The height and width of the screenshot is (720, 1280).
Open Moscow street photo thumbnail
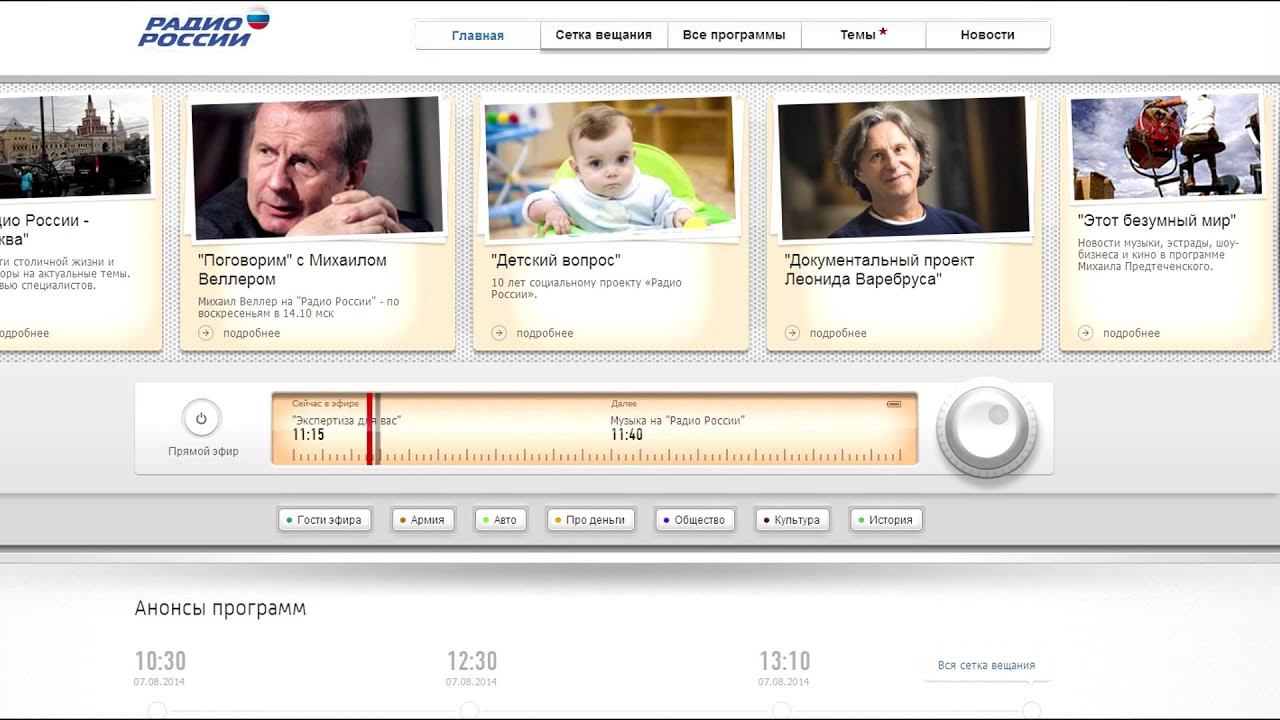[x=74, y=145]
